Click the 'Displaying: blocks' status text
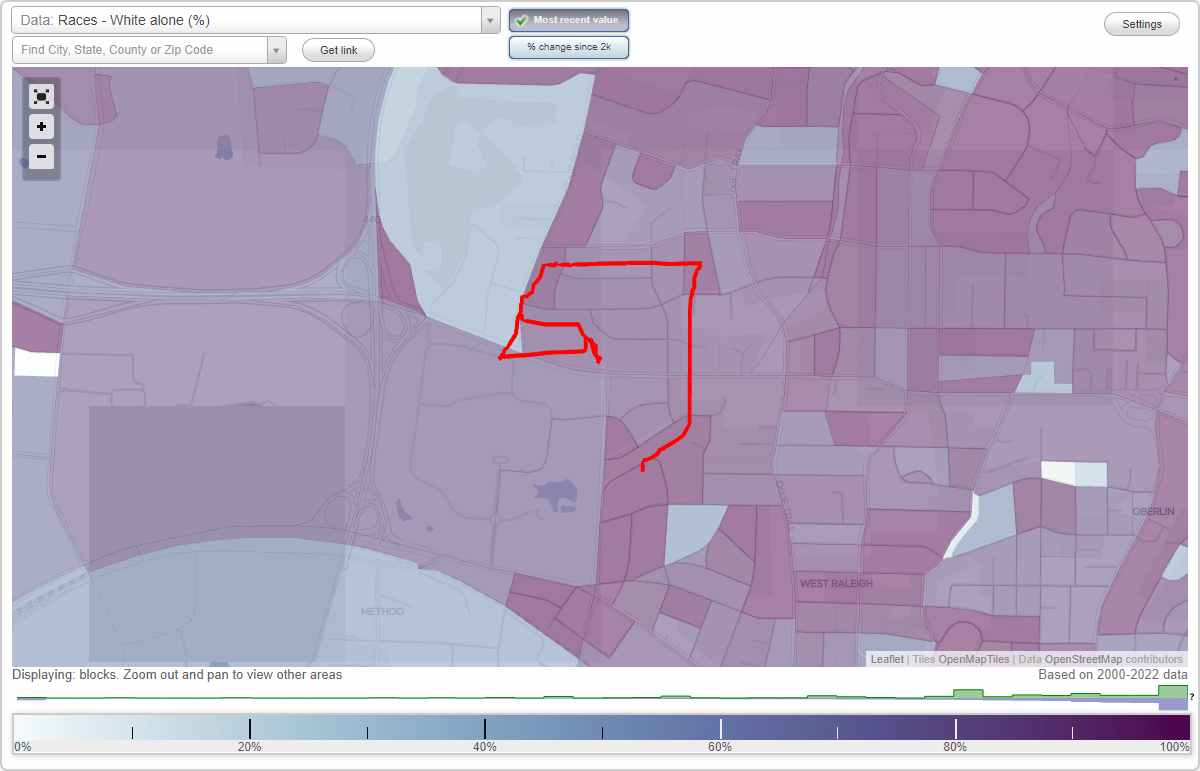The image size is (1200, 771). [177, 675]
